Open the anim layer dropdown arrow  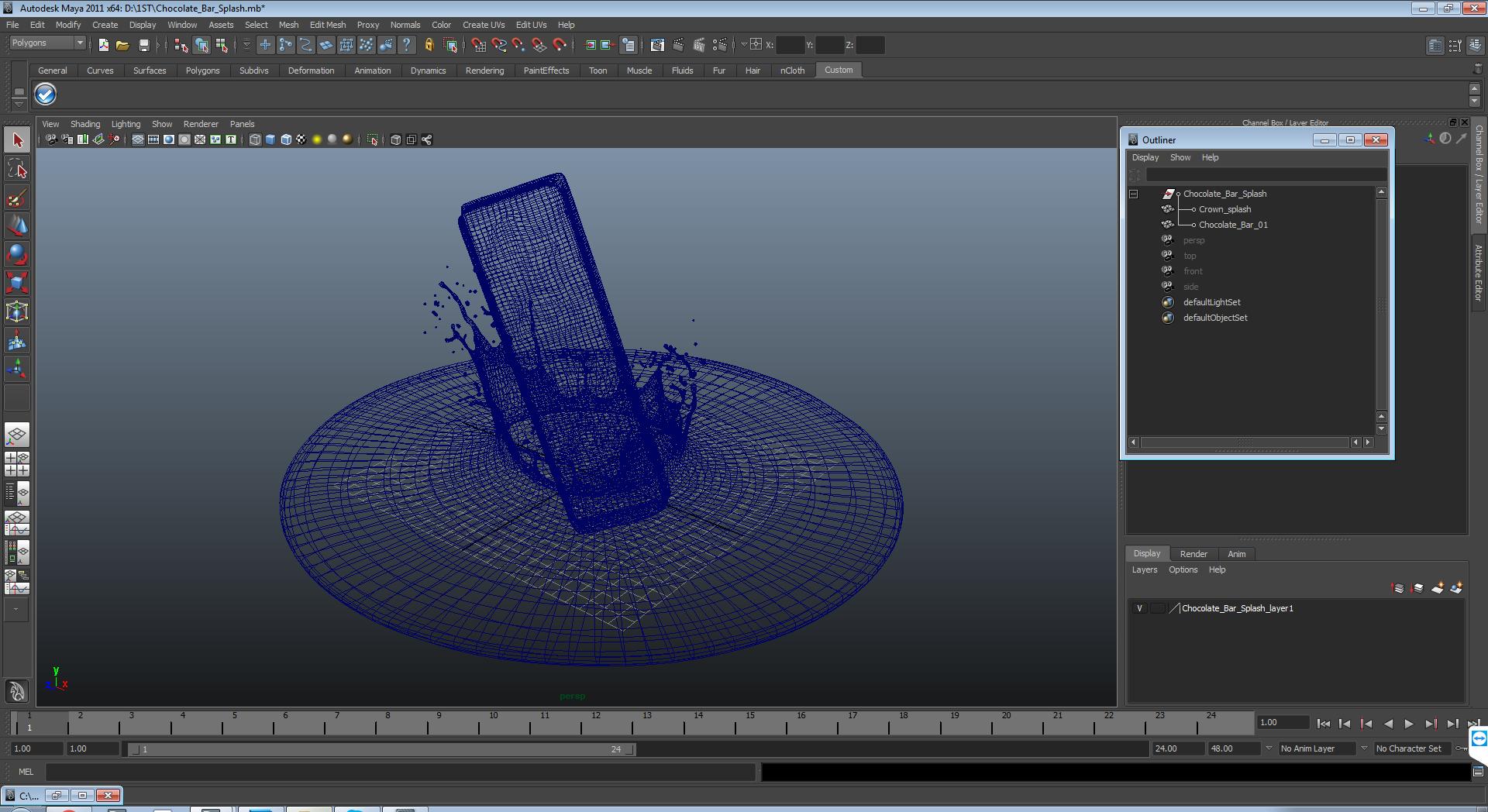pyautogui.click(x=1269, y=748)
